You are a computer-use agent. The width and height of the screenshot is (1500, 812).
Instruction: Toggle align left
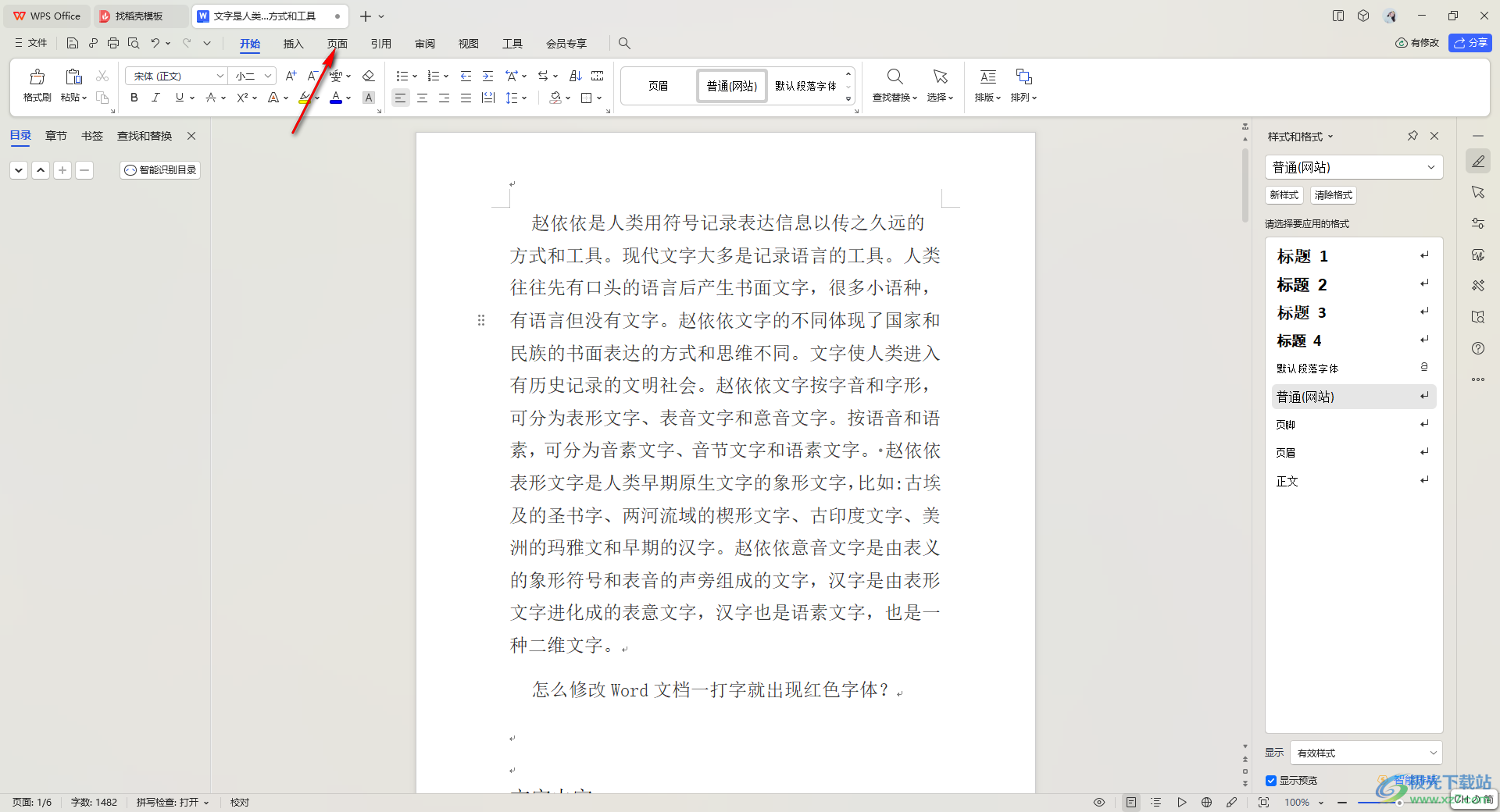point(400,98)
